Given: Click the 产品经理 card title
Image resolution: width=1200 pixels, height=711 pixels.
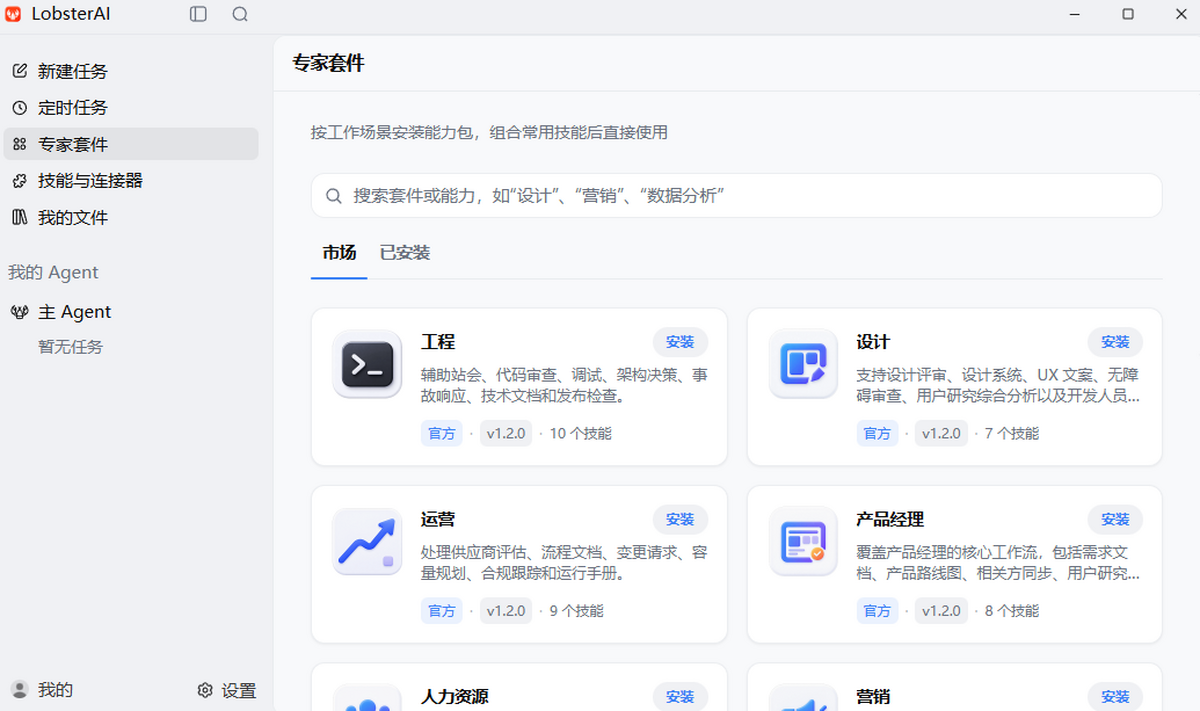Looking at the screenshot, I should (x=890, y=520).
